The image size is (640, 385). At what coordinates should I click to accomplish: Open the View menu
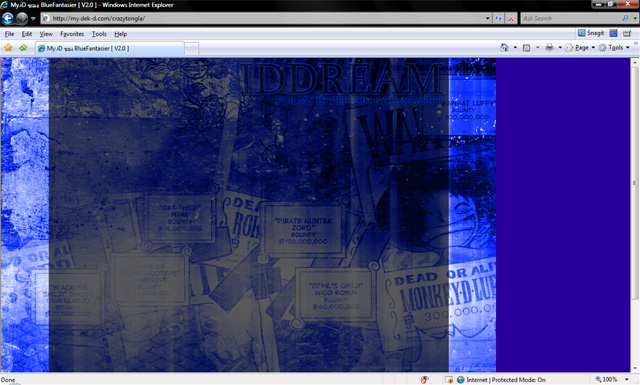click(x=46, y=34)
